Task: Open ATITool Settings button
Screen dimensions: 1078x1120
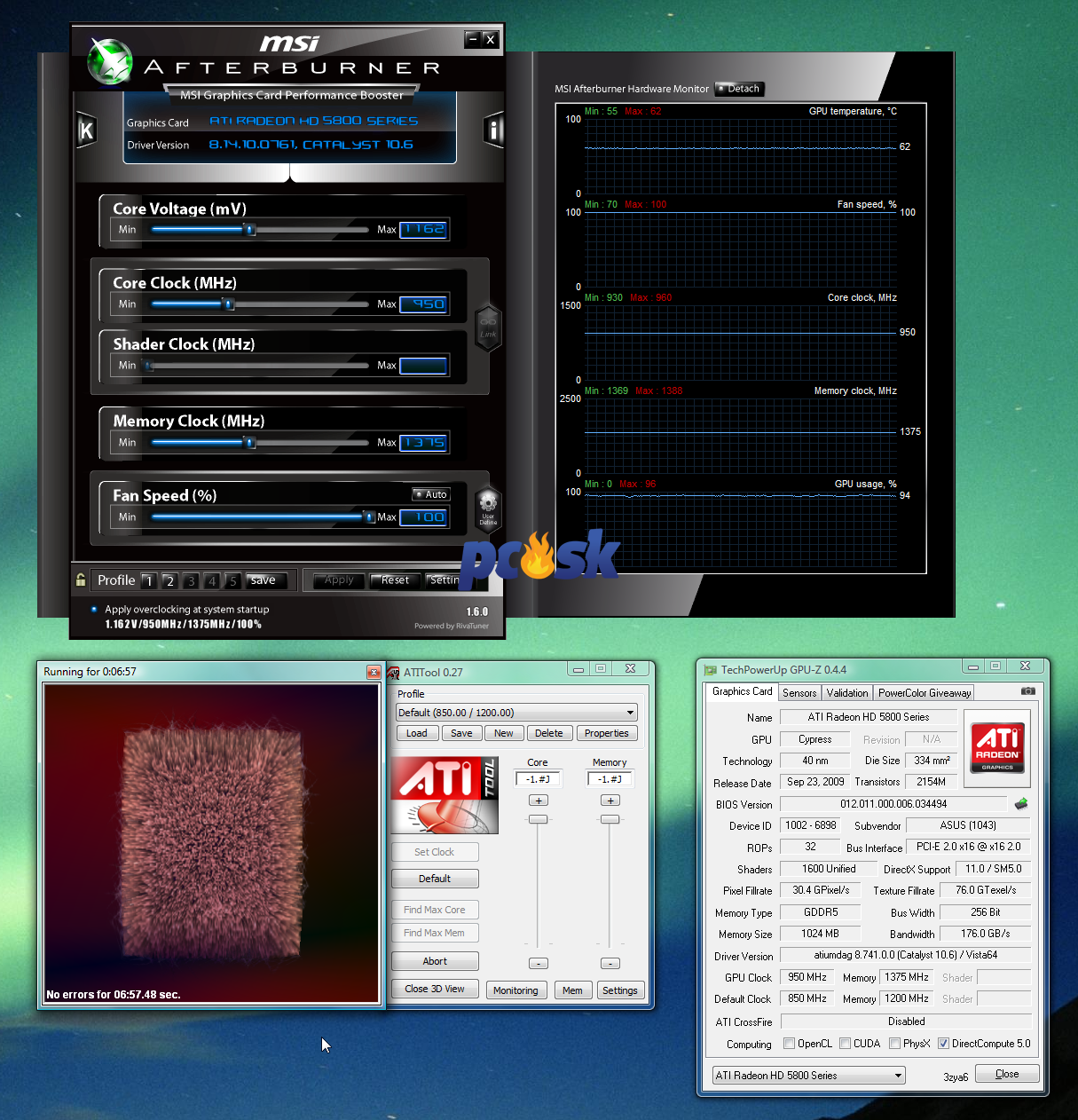Action: pyautogui.click(x=619, y=990)
